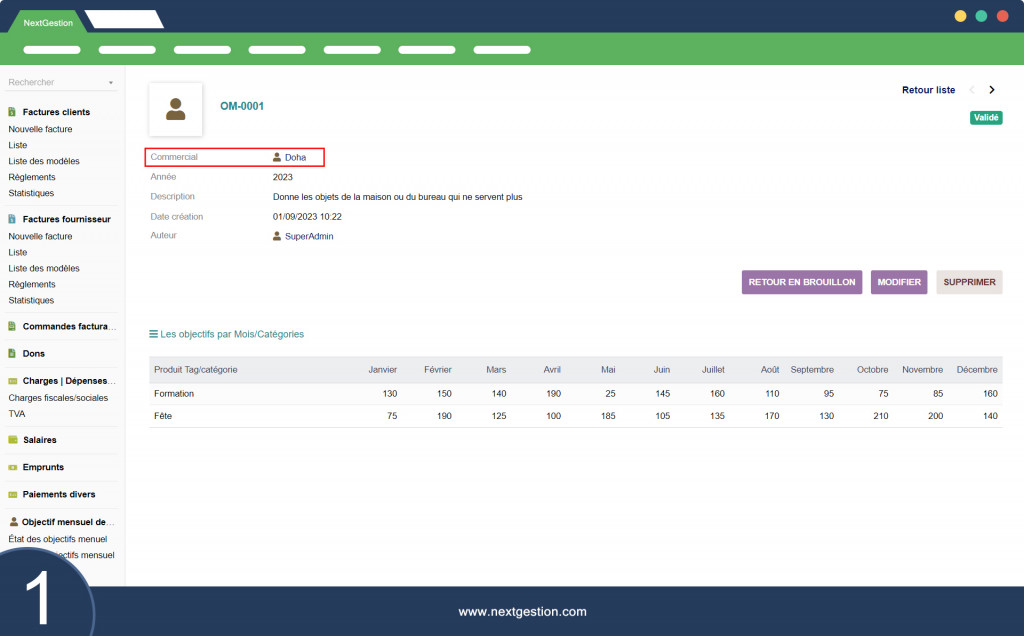Click the Dons icon in sidebar
This screenshot has height=636, width=1024.
pos(12,354)
